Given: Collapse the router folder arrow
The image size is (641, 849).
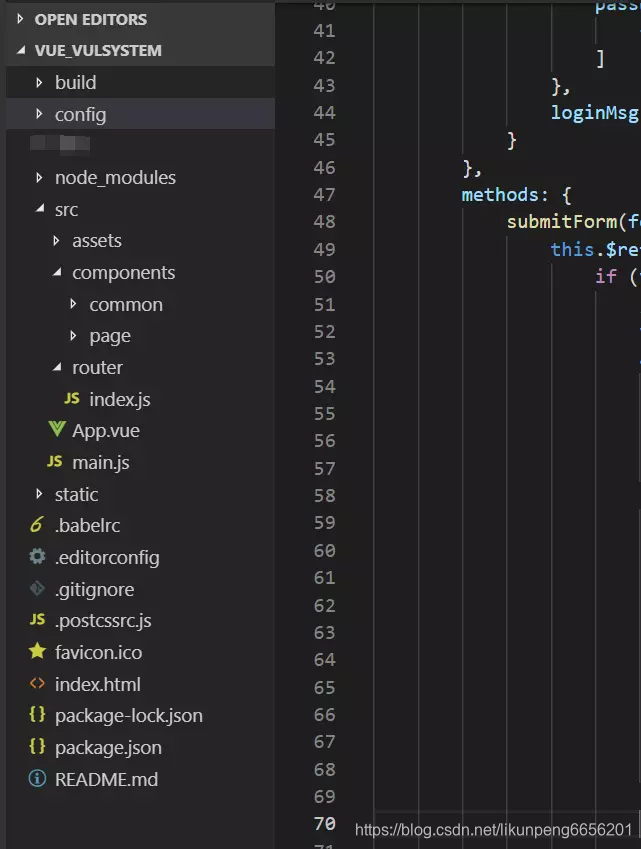Looking at the screenshot, I should [x=57, y=367].
